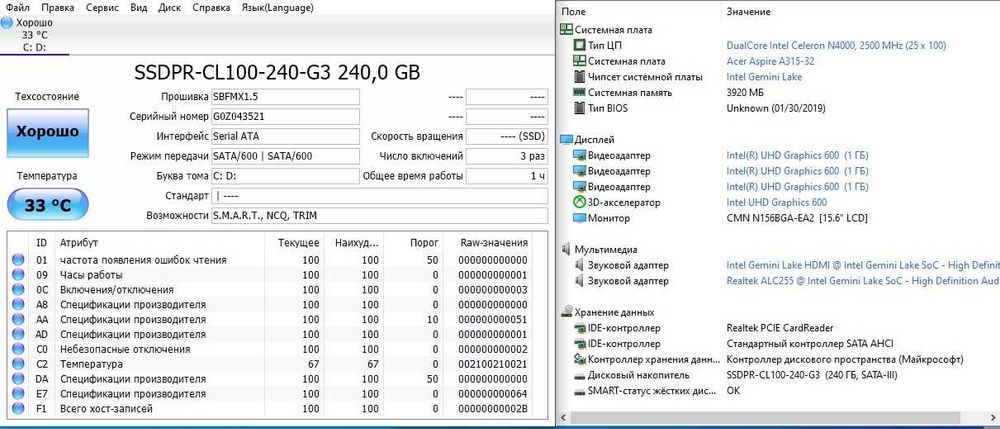Click the SMART-статус жёстких дисков icon
The image size is (1000, 429).
tap(579, 391)
